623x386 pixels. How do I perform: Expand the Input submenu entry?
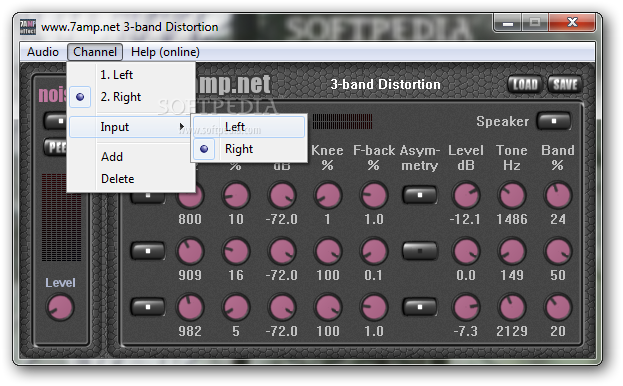(130, 127)
